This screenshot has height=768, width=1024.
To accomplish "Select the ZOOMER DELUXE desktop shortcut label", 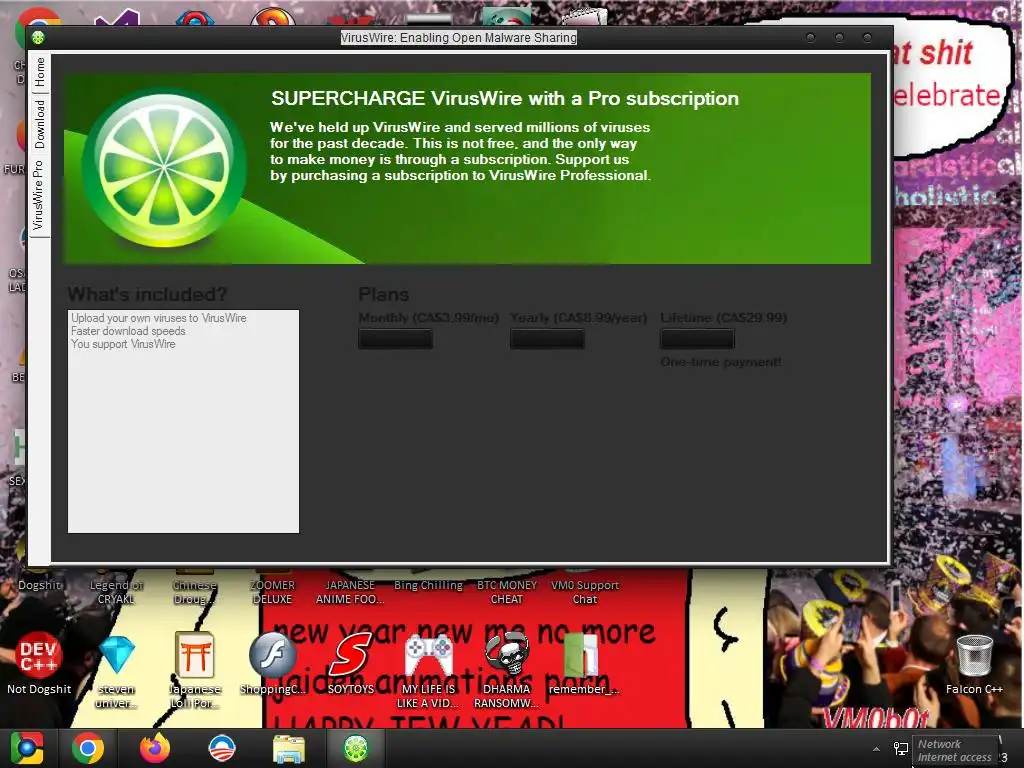I will coord(272,592).
